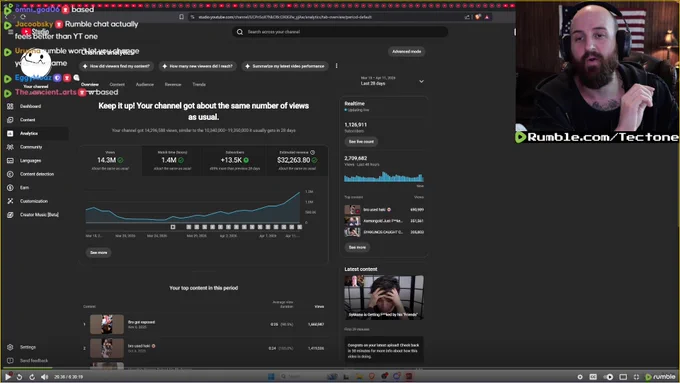Select the Watch time 1.4M metric card
The width and height of the screenshot is (680, 383).
172,160
